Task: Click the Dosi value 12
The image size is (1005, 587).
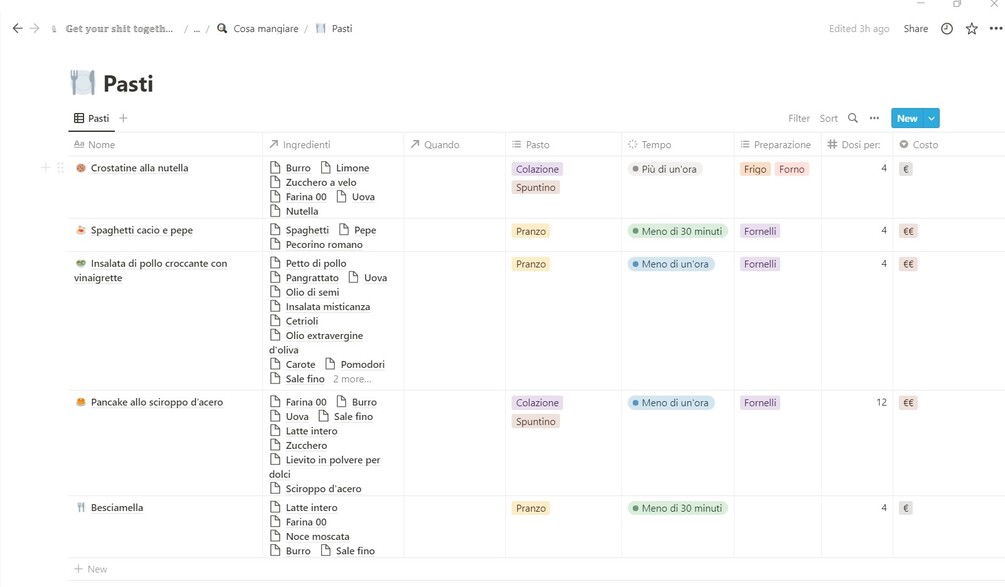Action: tap(881, 402)
